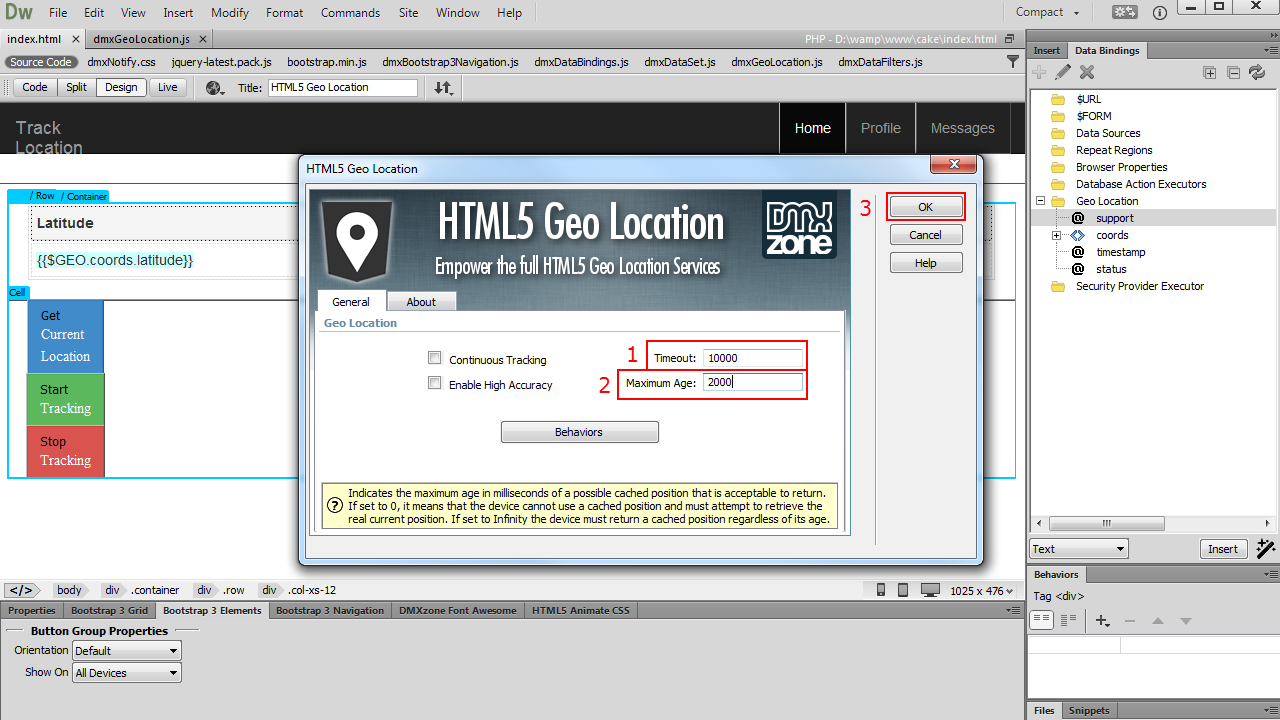Open the dmxGeoLocation.js related file
Screen dimensions: 1280x720
point(776,62)
